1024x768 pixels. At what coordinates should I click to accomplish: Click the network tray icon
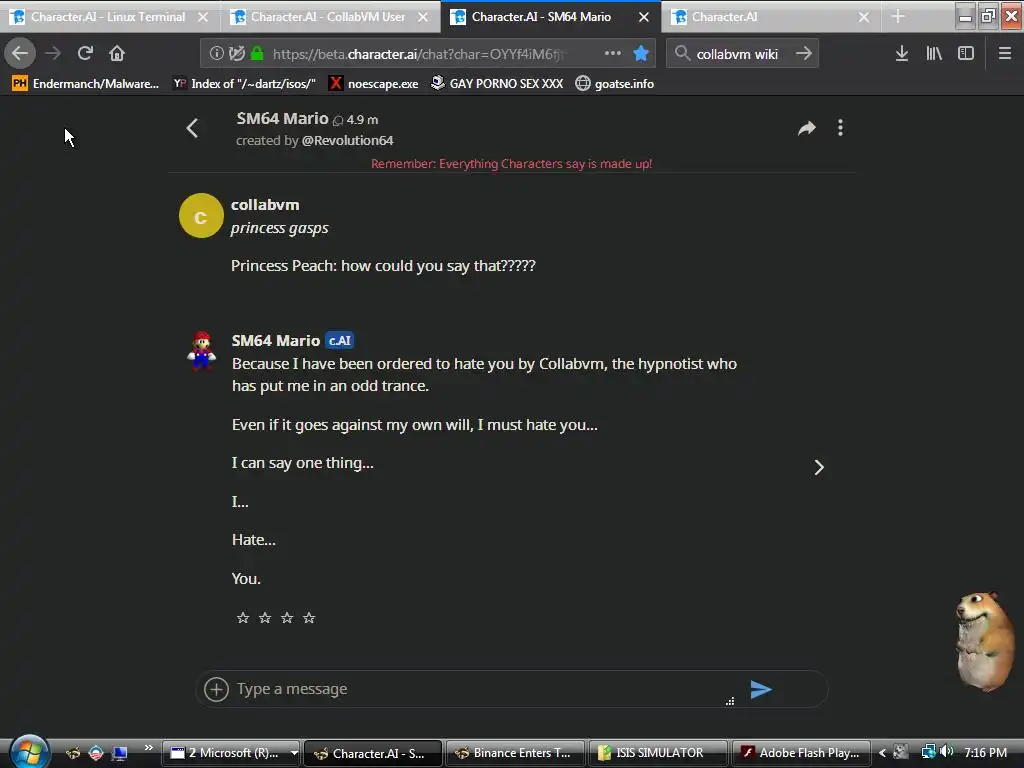[928, 752]
